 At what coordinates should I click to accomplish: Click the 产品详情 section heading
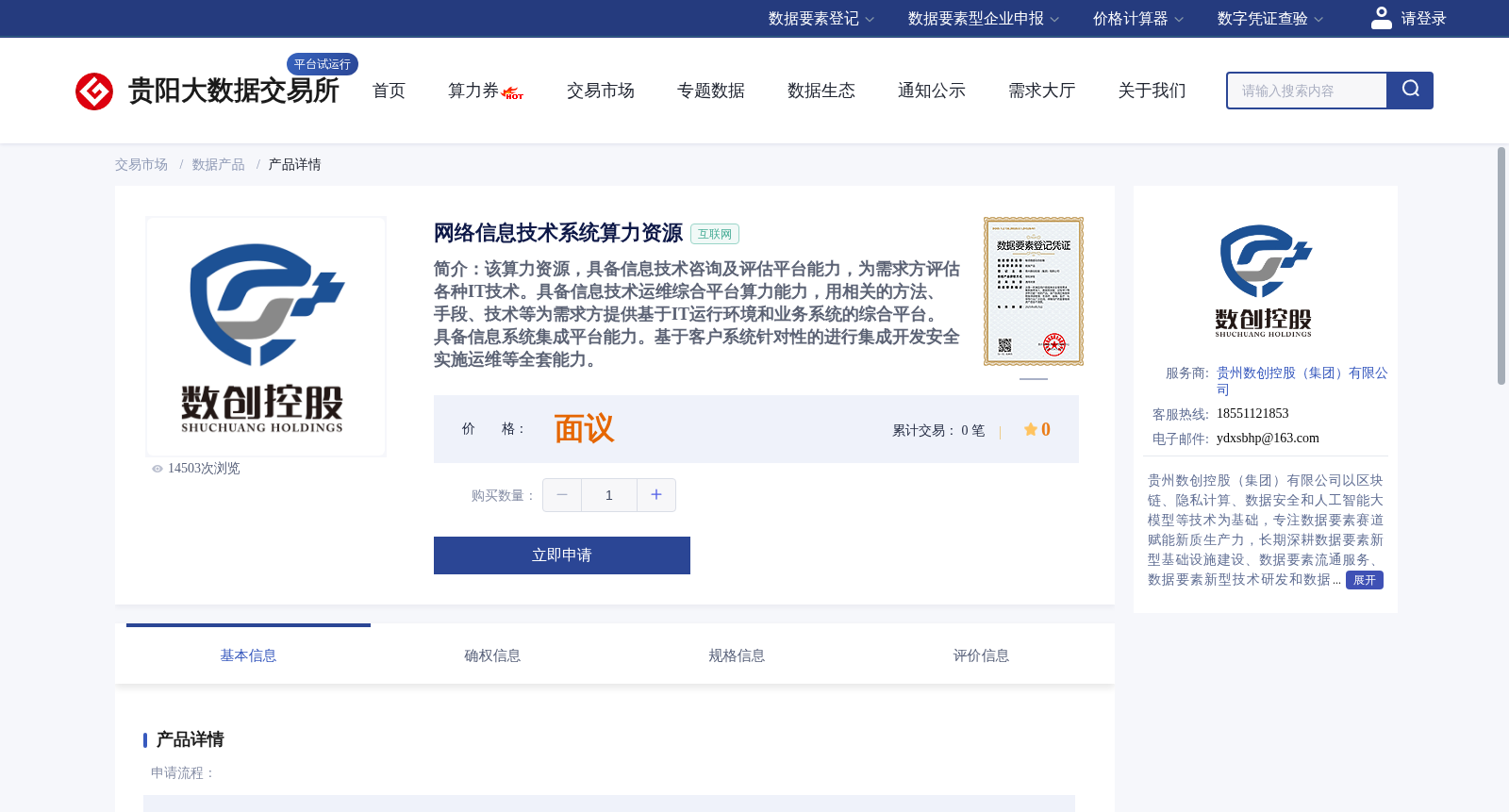point(190,739)
